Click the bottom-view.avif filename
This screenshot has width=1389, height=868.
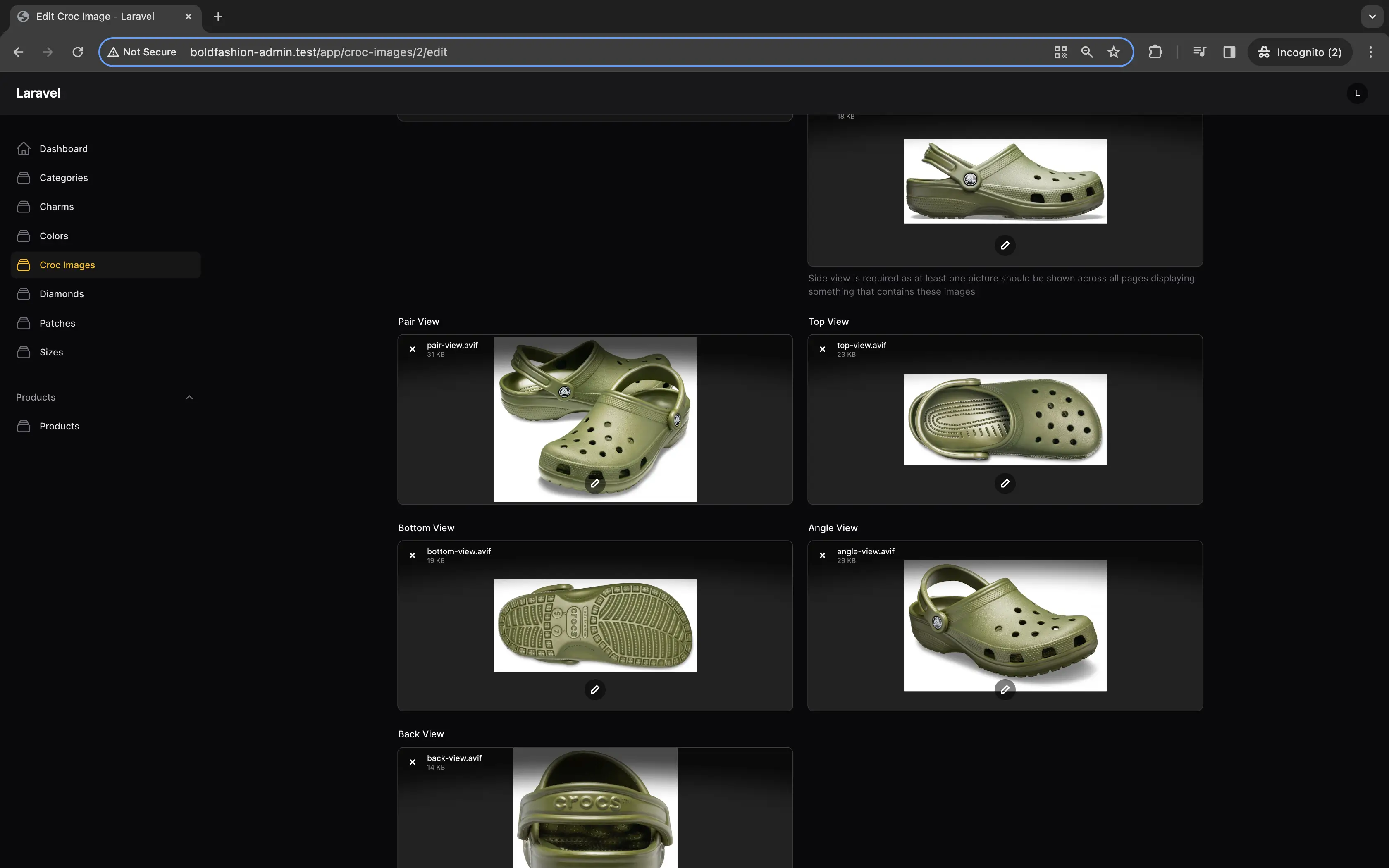459,551
